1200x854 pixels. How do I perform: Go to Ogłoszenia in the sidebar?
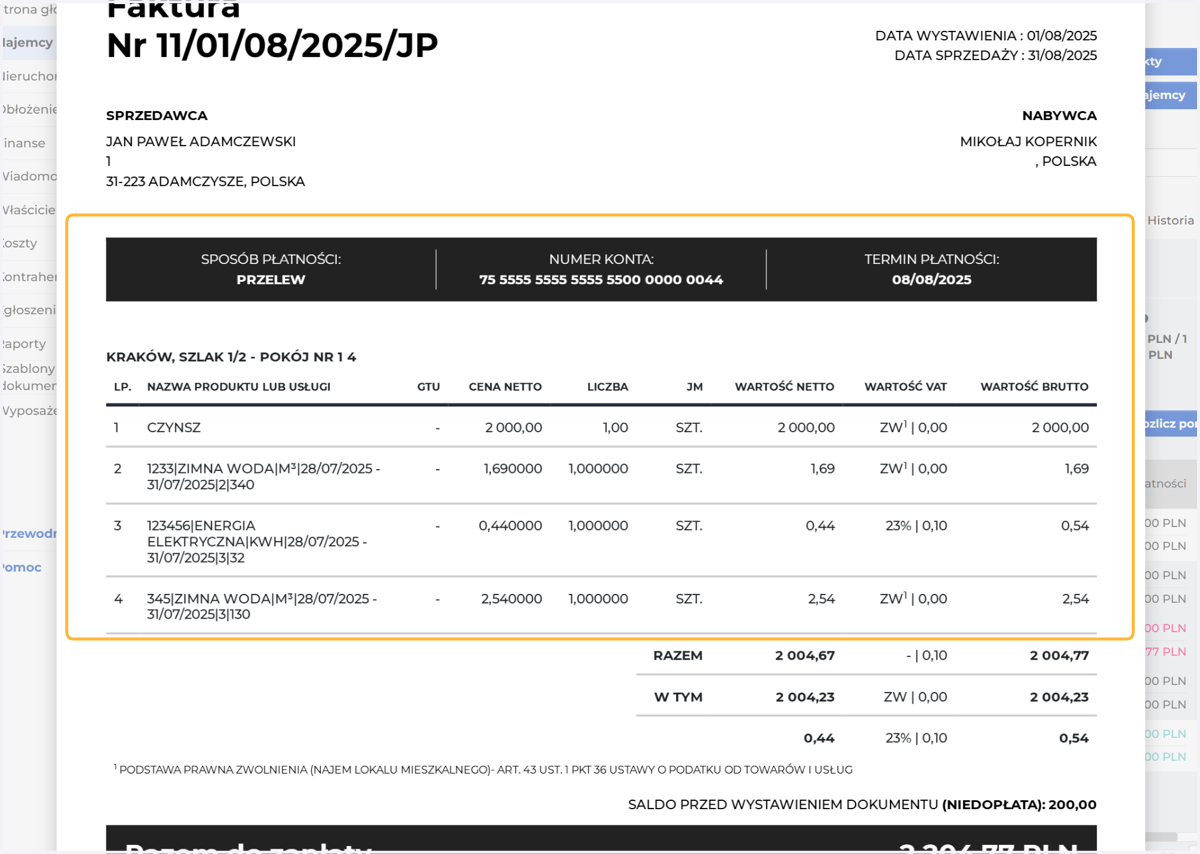[x=29, y=310]
